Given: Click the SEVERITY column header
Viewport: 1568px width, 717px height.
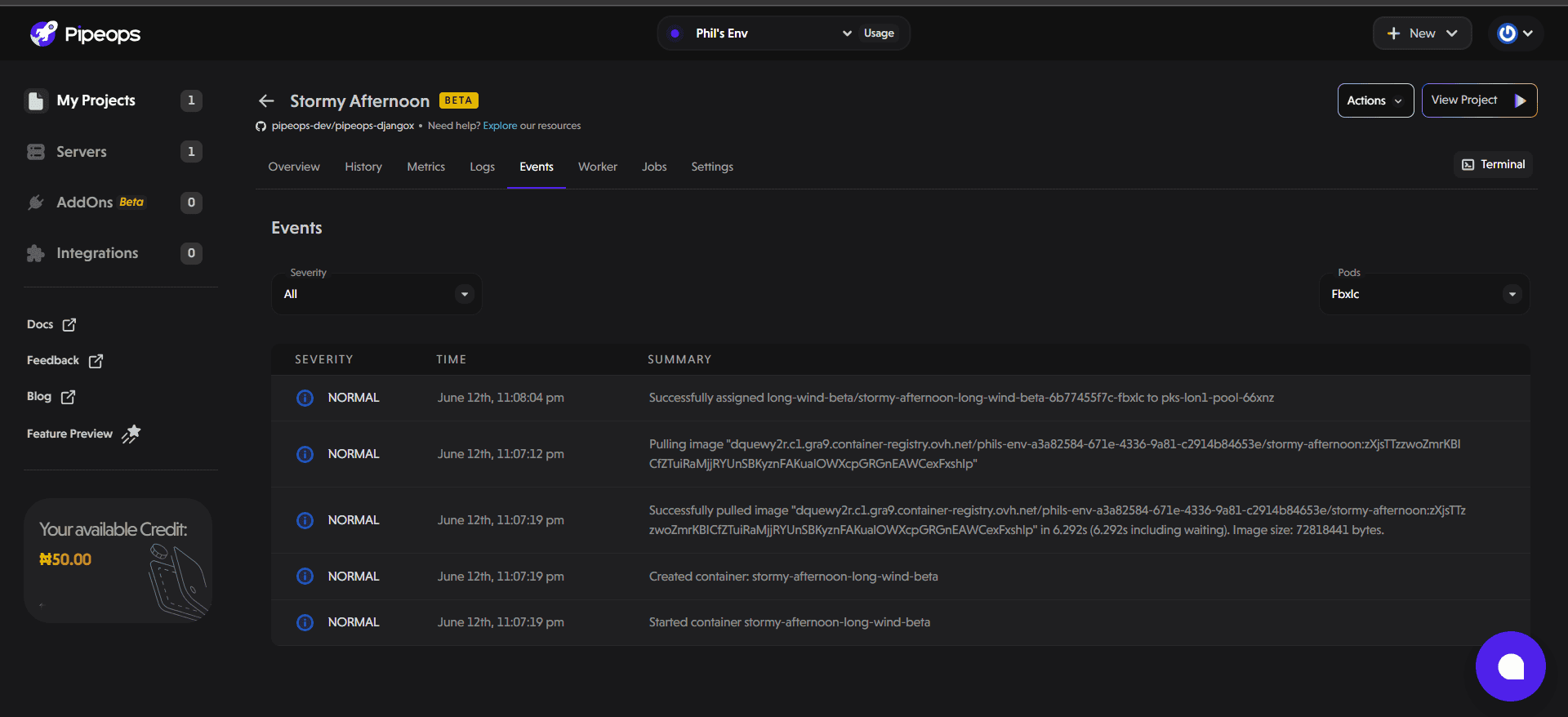Looking at the screenshot, I should pyautogui.click(x=324, y=359).
